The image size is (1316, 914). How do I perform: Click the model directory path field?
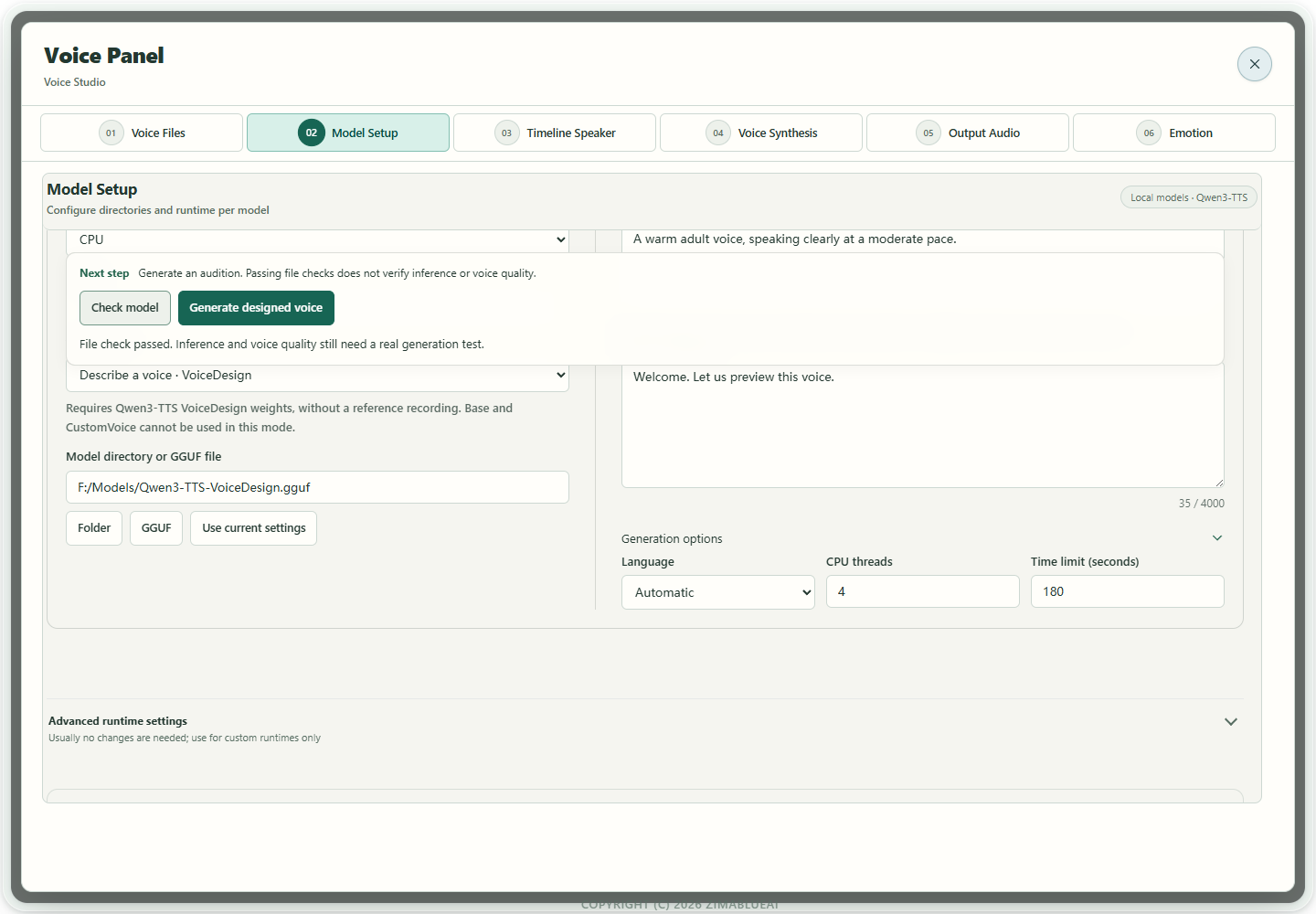tap(317, 487)
